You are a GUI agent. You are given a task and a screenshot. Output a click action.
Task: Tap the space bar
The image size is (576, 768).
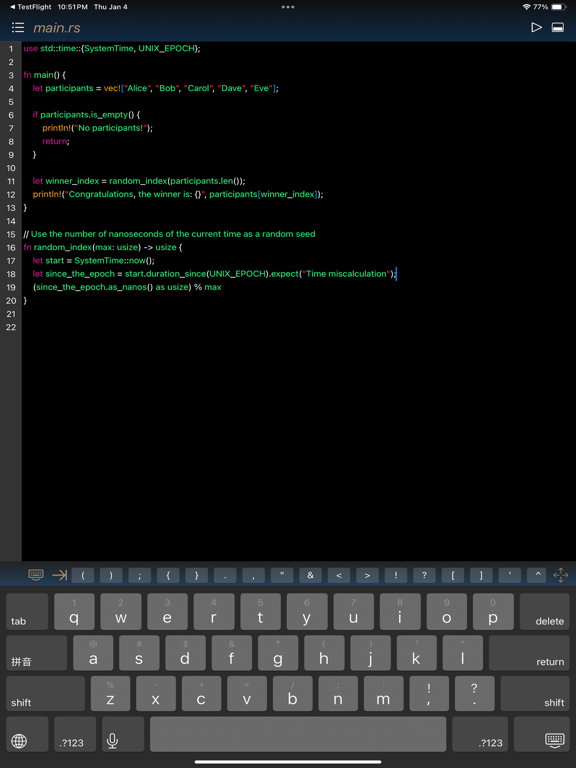(x=298, y=735)
